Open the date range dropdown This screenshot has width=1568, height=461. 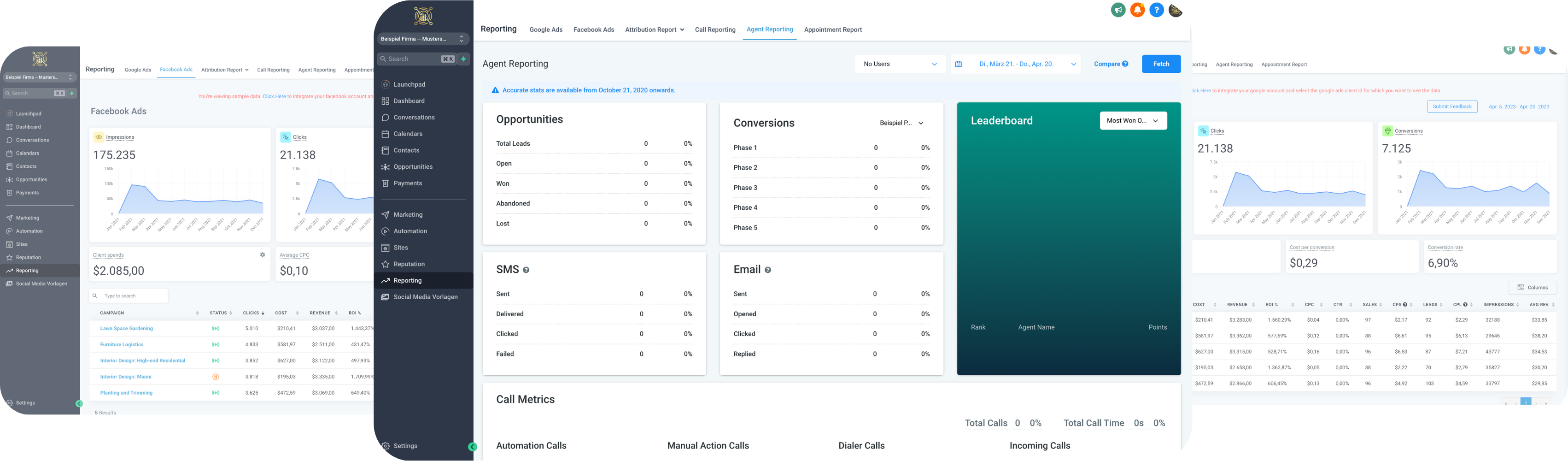coord(1015,64)
